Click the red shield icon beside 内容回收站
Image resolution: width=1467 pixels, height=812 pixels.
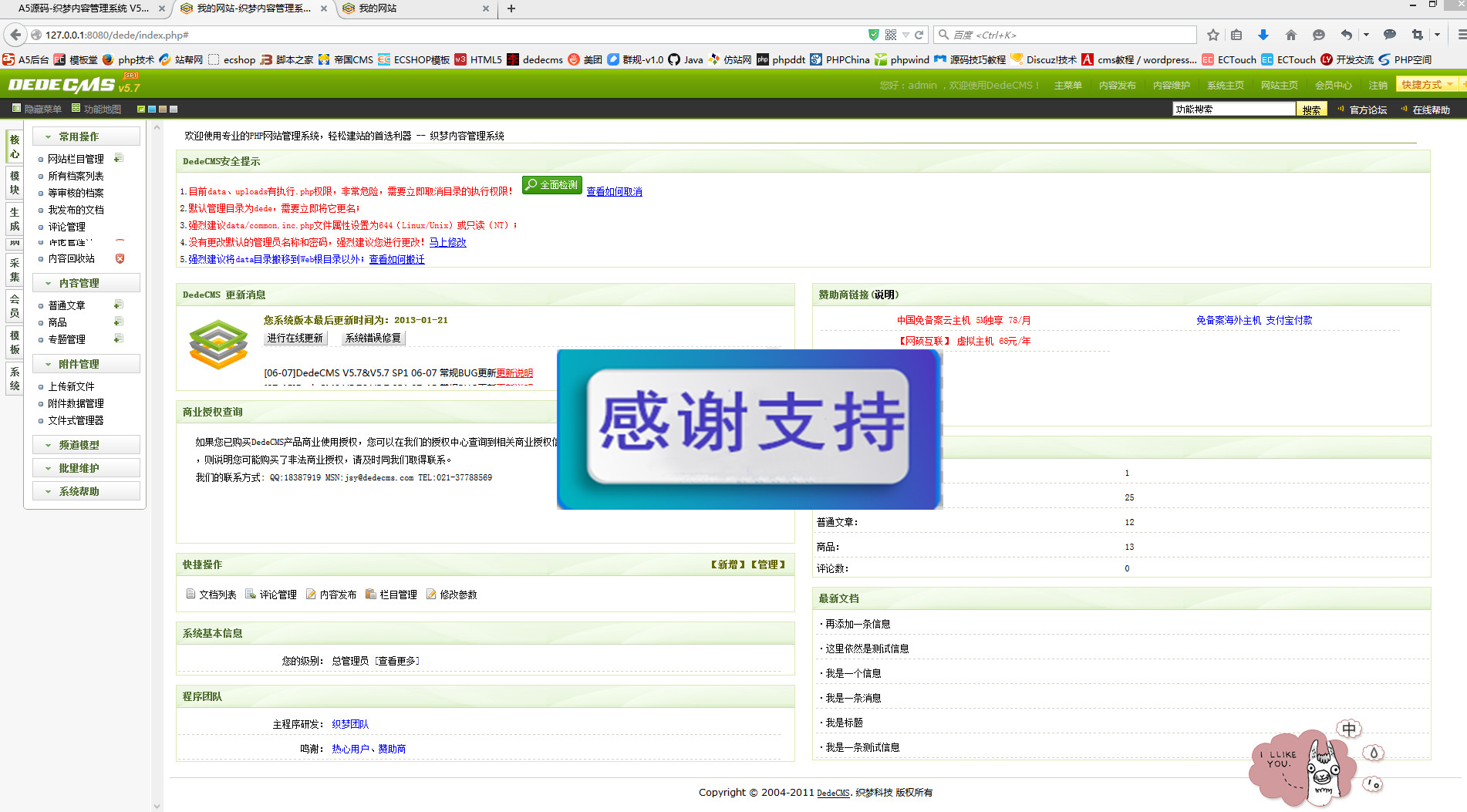[x=120, y=258]
